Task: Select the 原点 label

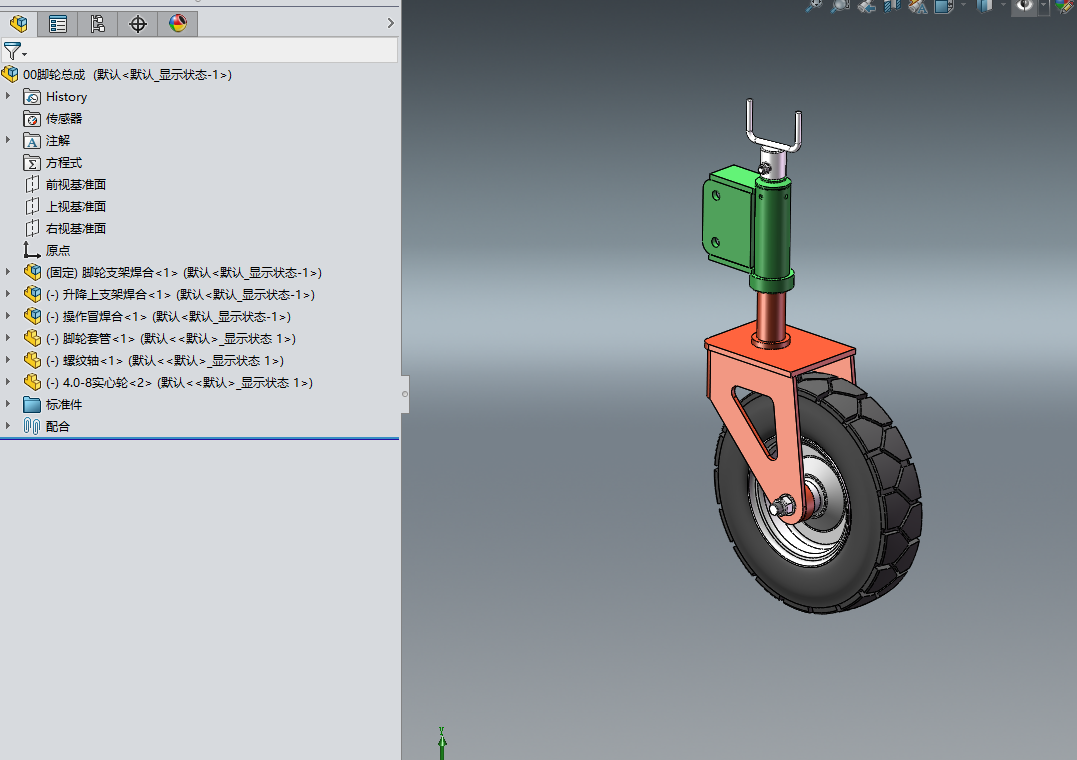Action: tap(58, 251)
